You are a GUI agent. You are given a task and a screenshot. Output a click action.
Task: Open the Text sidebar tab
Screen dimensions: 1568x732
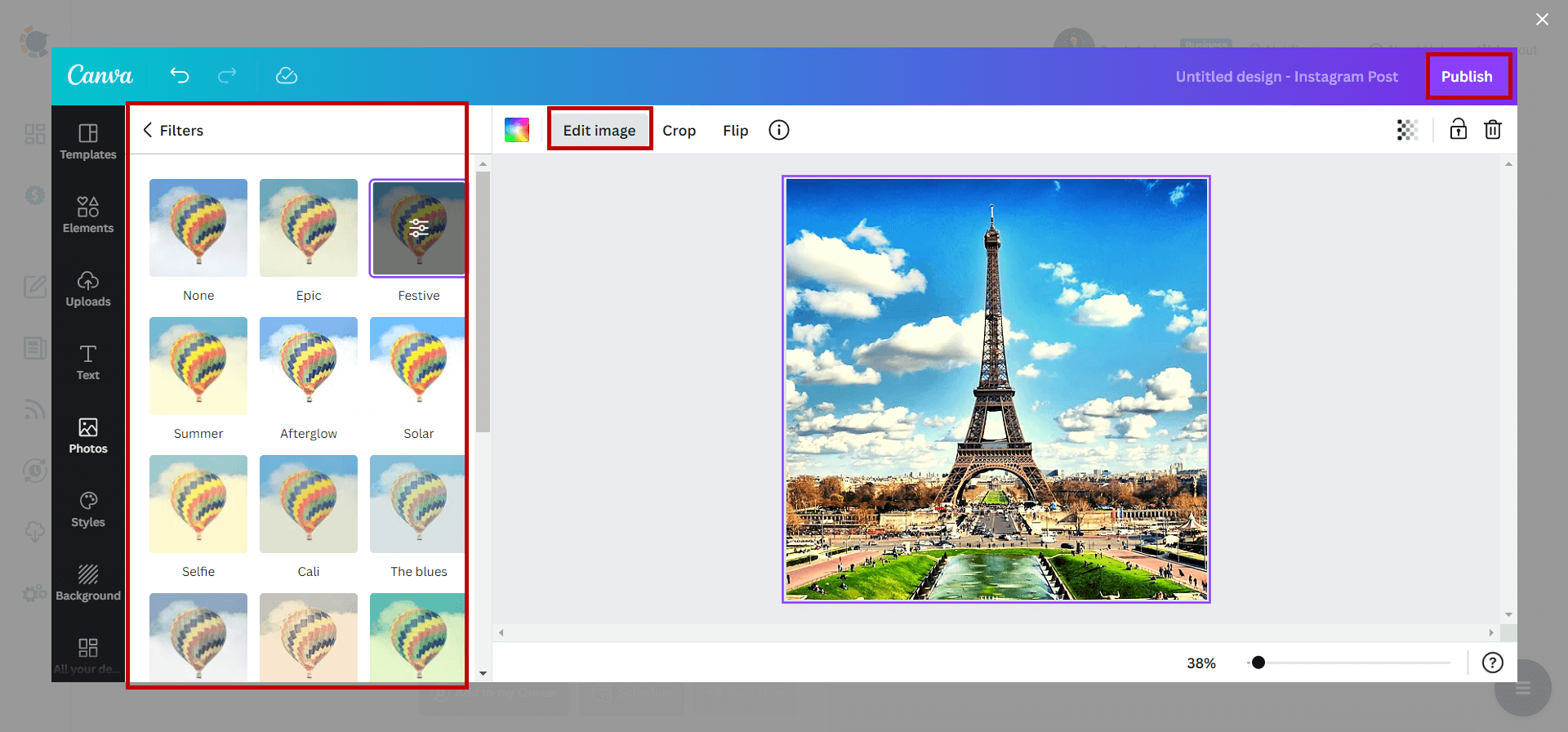pyautogui.click(x=88, y=362)
